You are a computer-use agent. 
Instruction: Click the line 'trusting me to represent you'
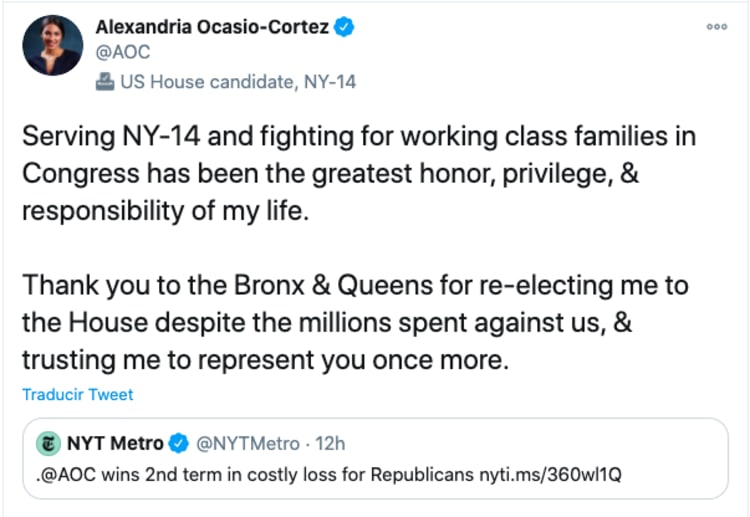click(x=265, y=360)
